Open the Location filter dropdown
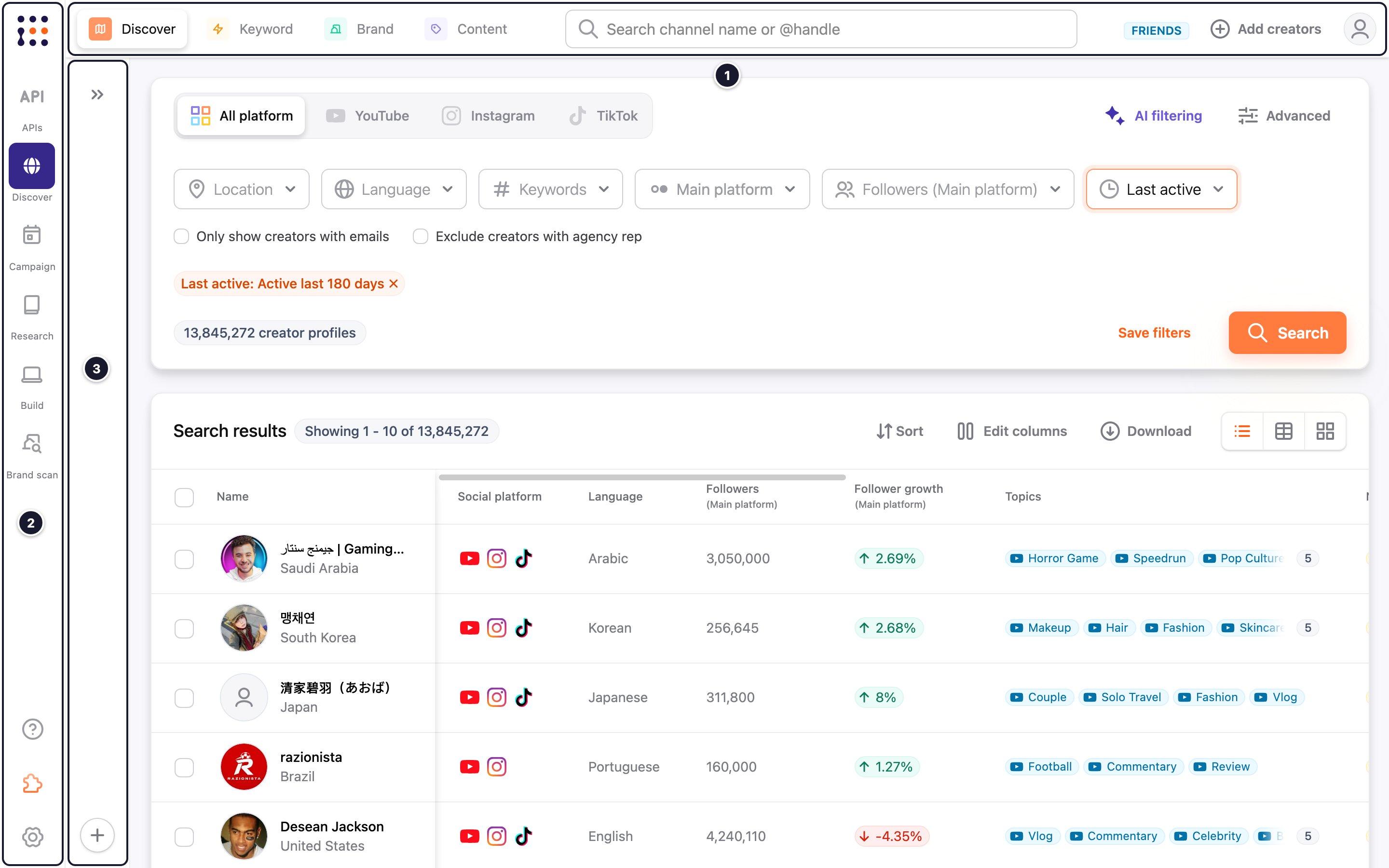 pos(242,189)
